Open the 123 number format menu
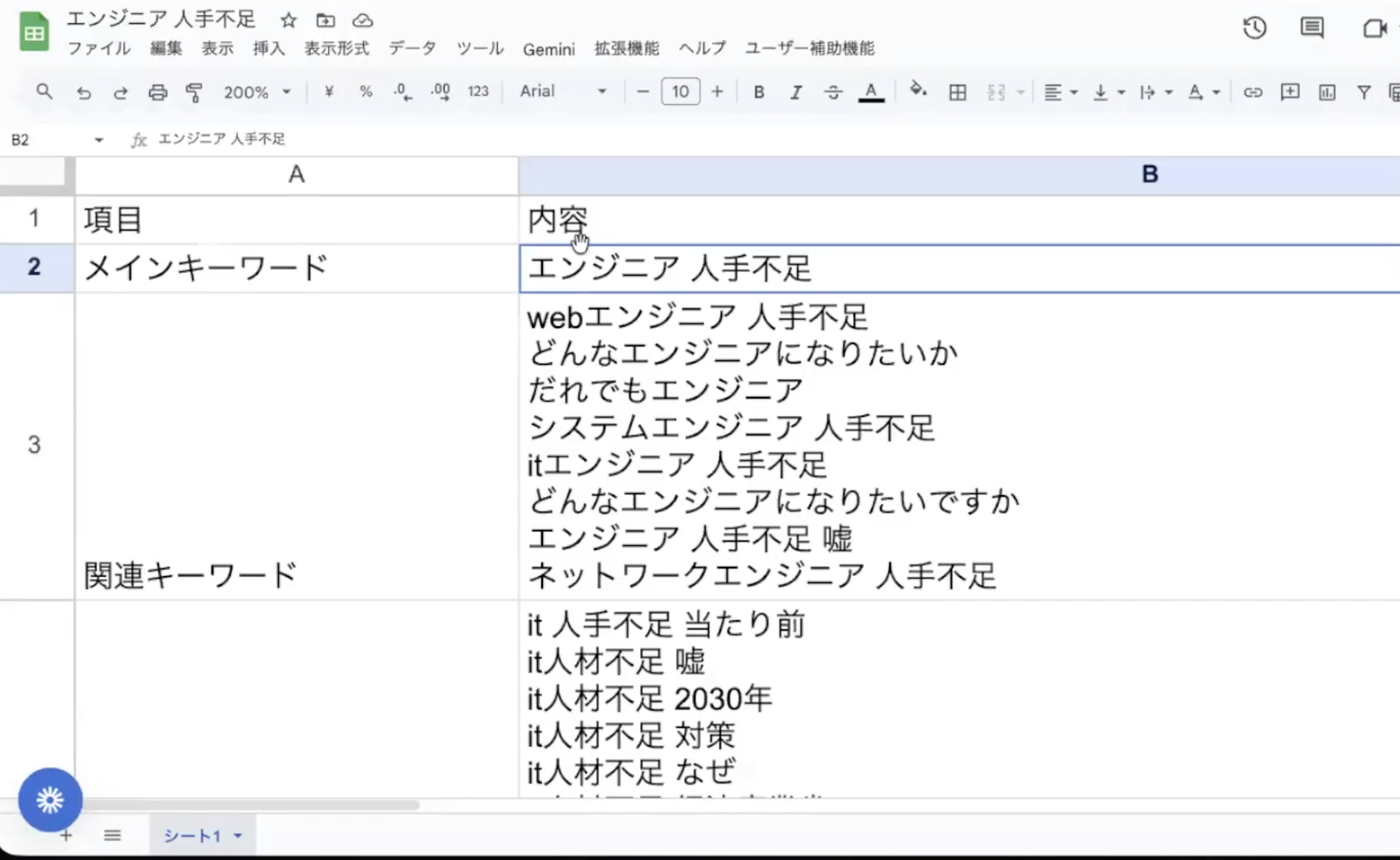Screen dimensions: 1400x860 478,92
